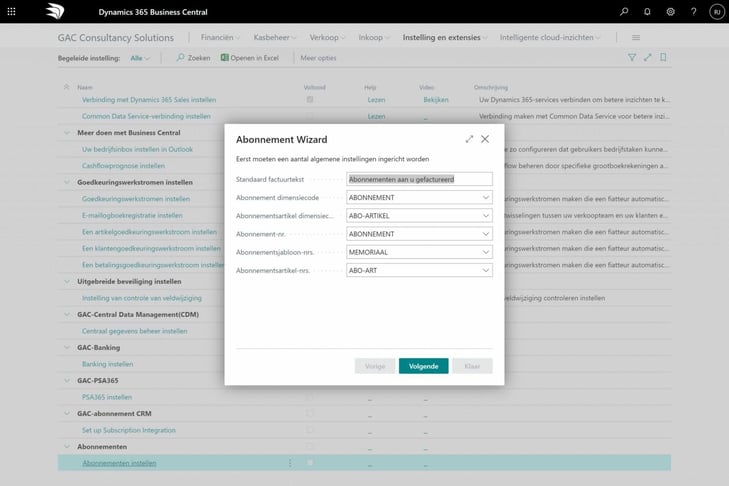Toggle Voltooid checkbox for Dynamics 365 Sales row
729x486 pixels.
(310, 100)
